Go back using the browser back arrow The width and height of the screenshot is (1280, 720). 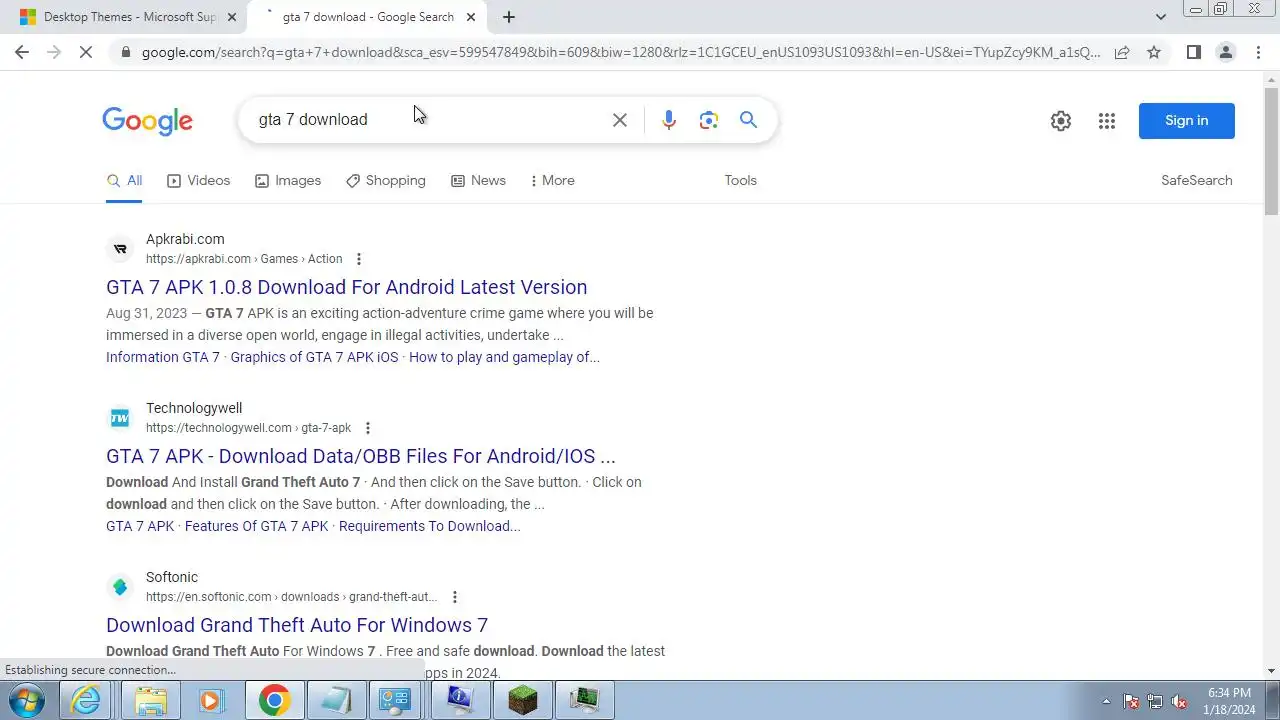coord(22,52)
